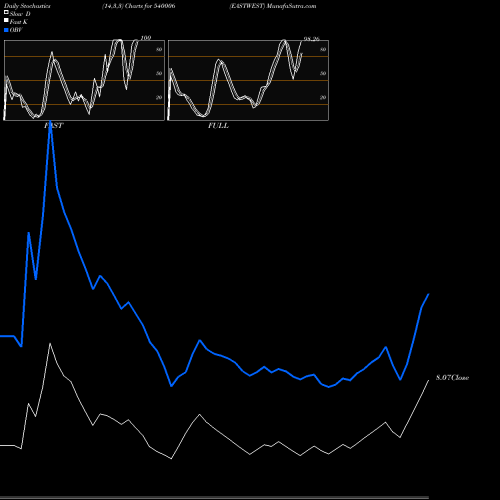Viewport: 500px width, 500px height.
Task: Click the '20' axis label in FULL chart
Action: click(323, 97)
